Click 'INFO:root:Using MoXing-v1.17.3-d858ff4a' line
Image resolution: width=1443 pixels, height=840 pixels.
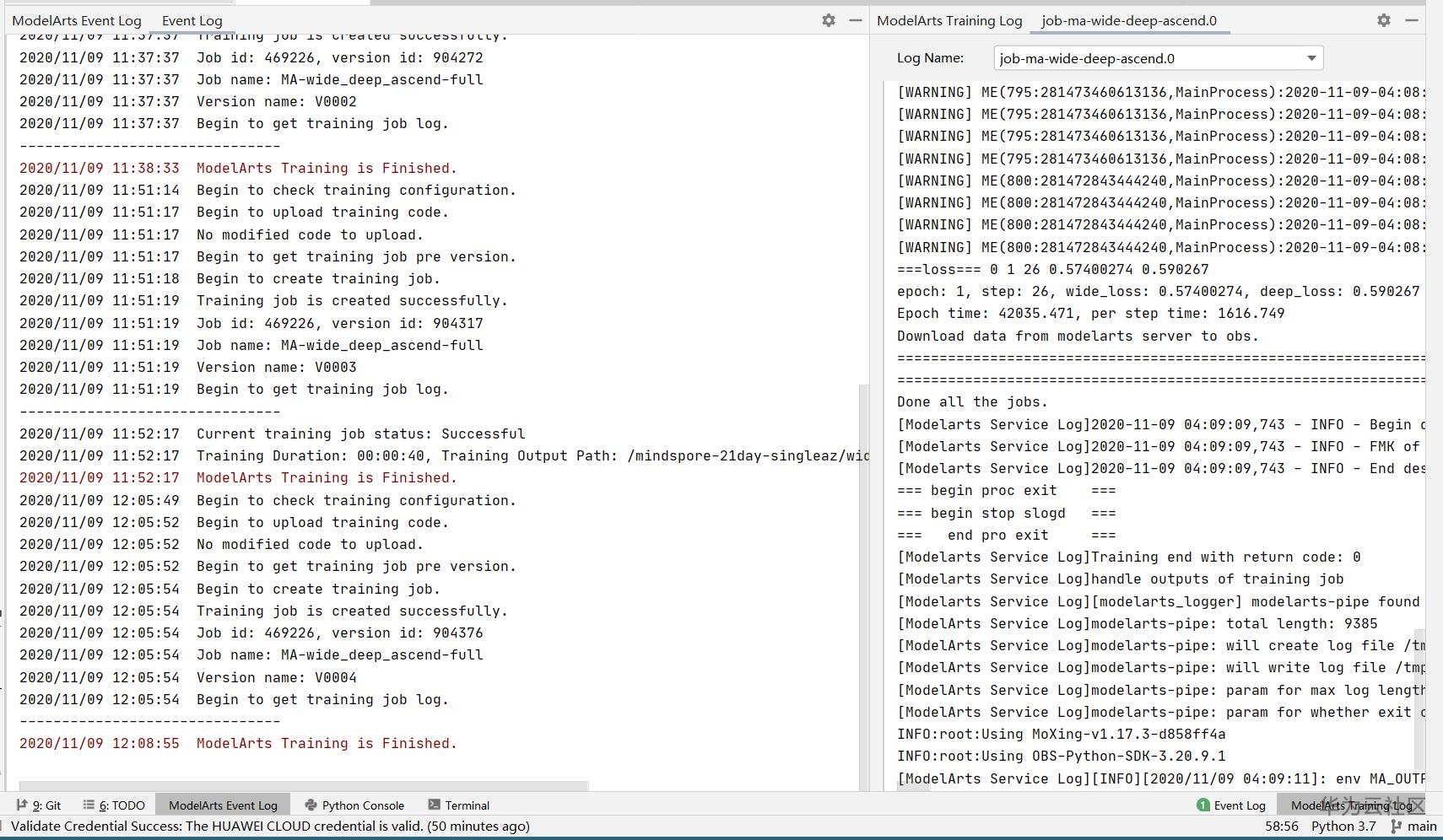(1062, 734)
